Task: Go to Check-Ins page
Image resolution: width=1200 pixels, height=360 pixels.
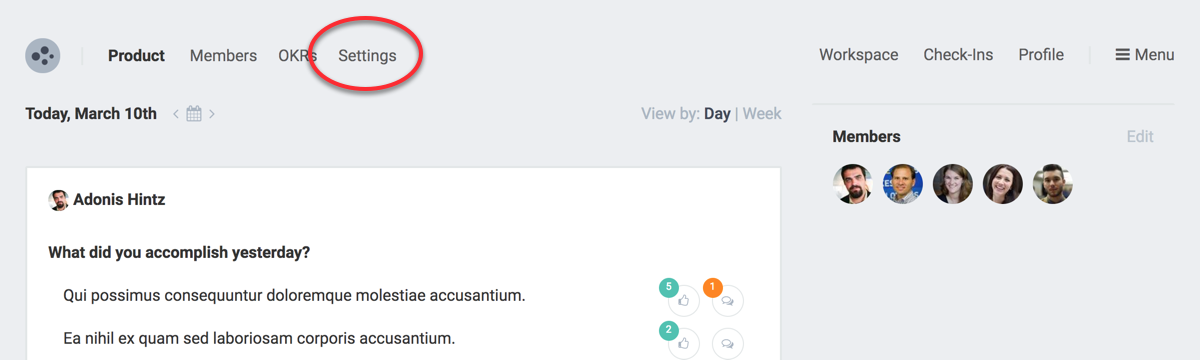Action: coord(958,55)
